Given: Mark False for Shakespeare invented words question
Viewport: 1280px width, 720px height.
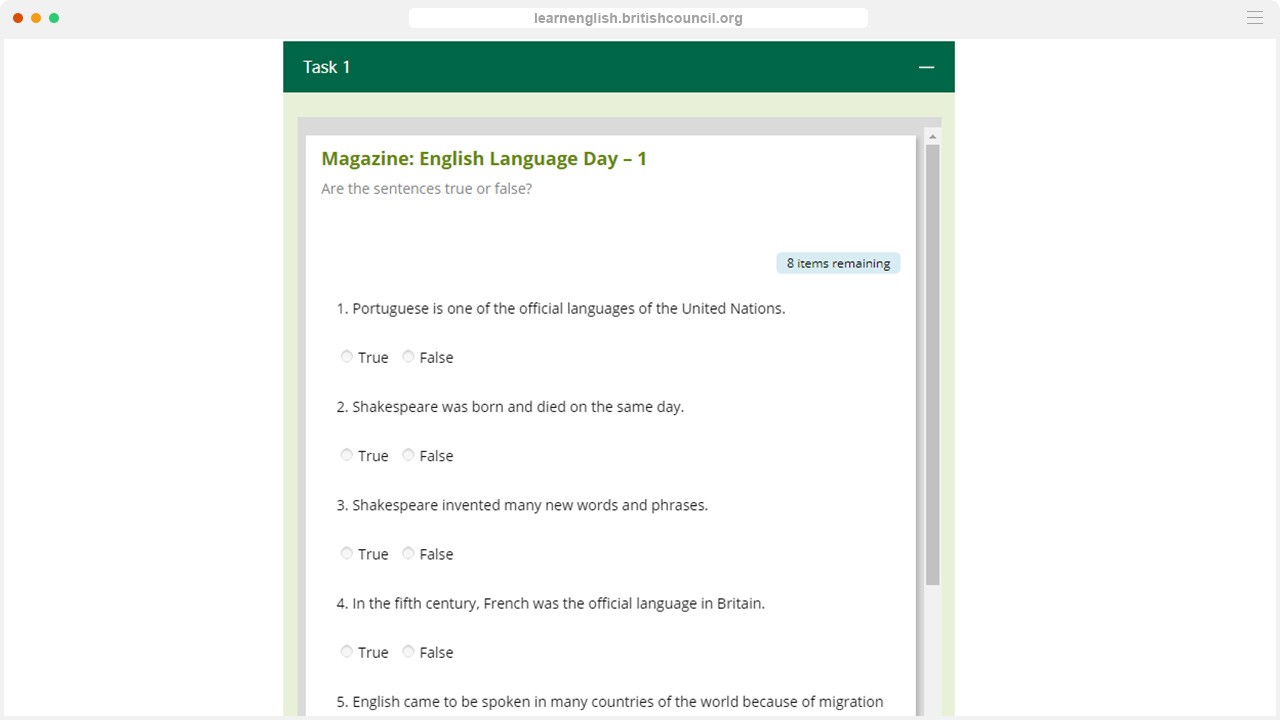Looking at the screenshot, I should [x=408, y=553].
